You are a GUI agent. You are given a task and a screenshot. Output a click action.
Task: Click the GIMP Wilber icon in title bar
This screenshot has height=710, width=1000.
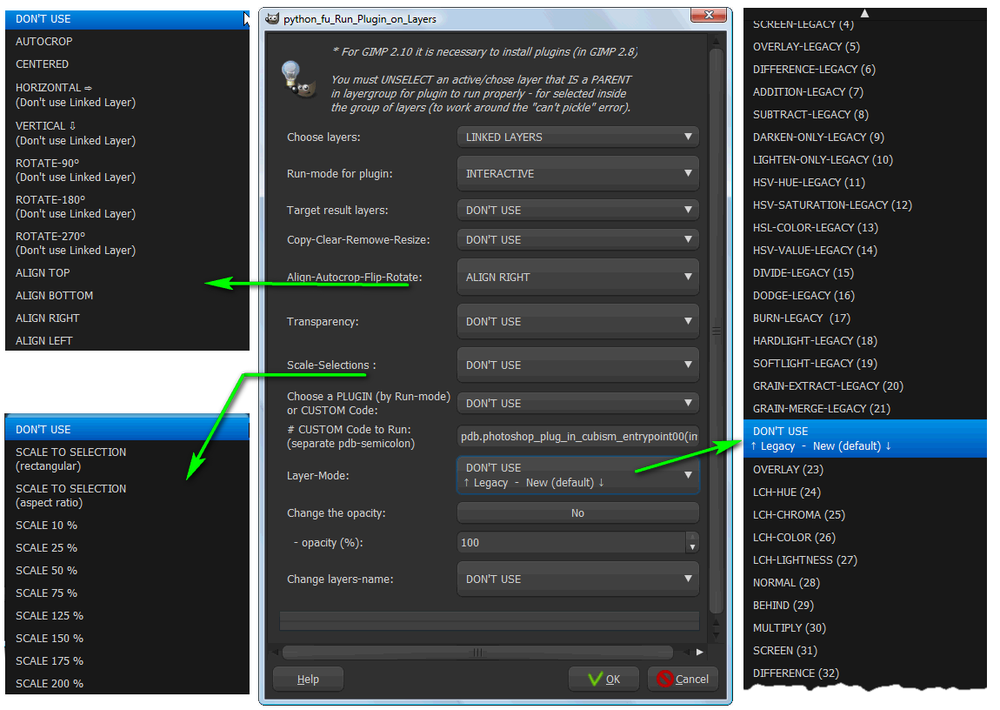[x=273, y=18]
